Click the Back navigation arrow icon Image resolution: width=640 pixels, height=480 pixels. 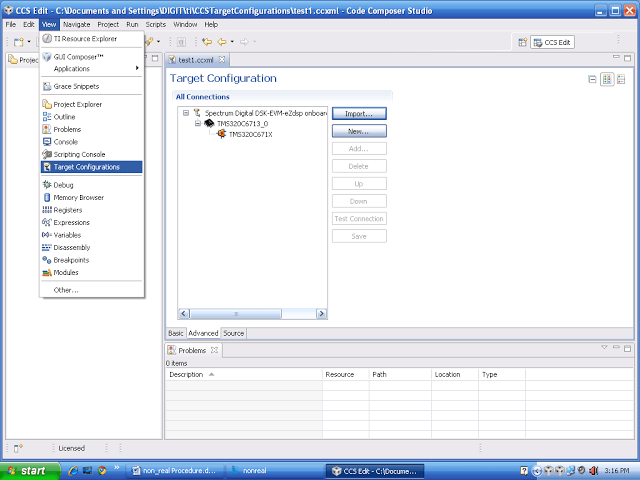(222, 42)
